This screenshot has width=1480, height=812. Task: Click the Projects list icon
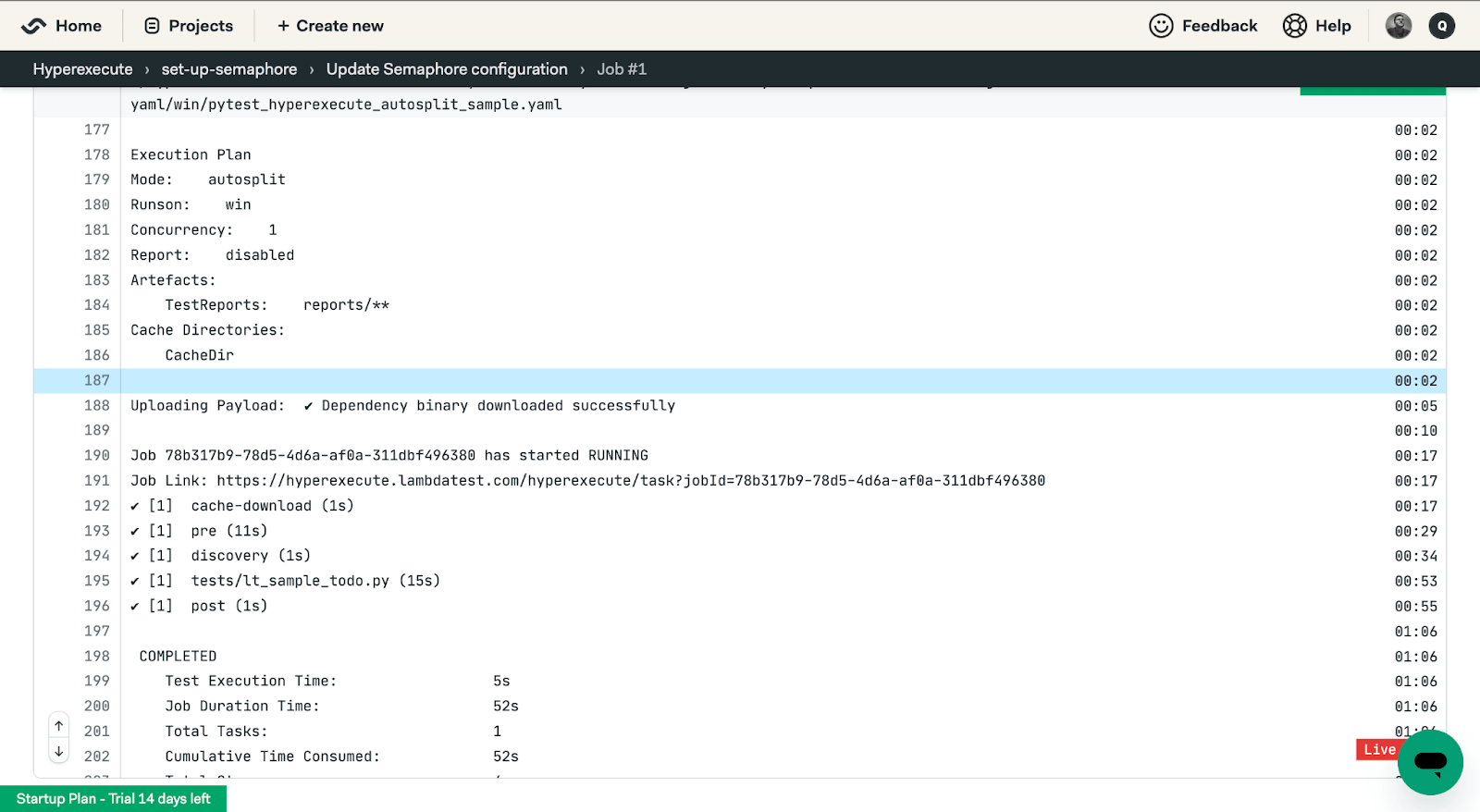153,26
